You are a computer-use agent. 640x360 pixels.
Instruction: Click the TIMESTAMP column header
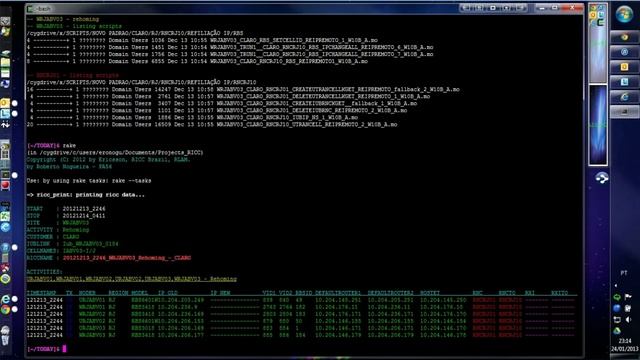point(42,293)
